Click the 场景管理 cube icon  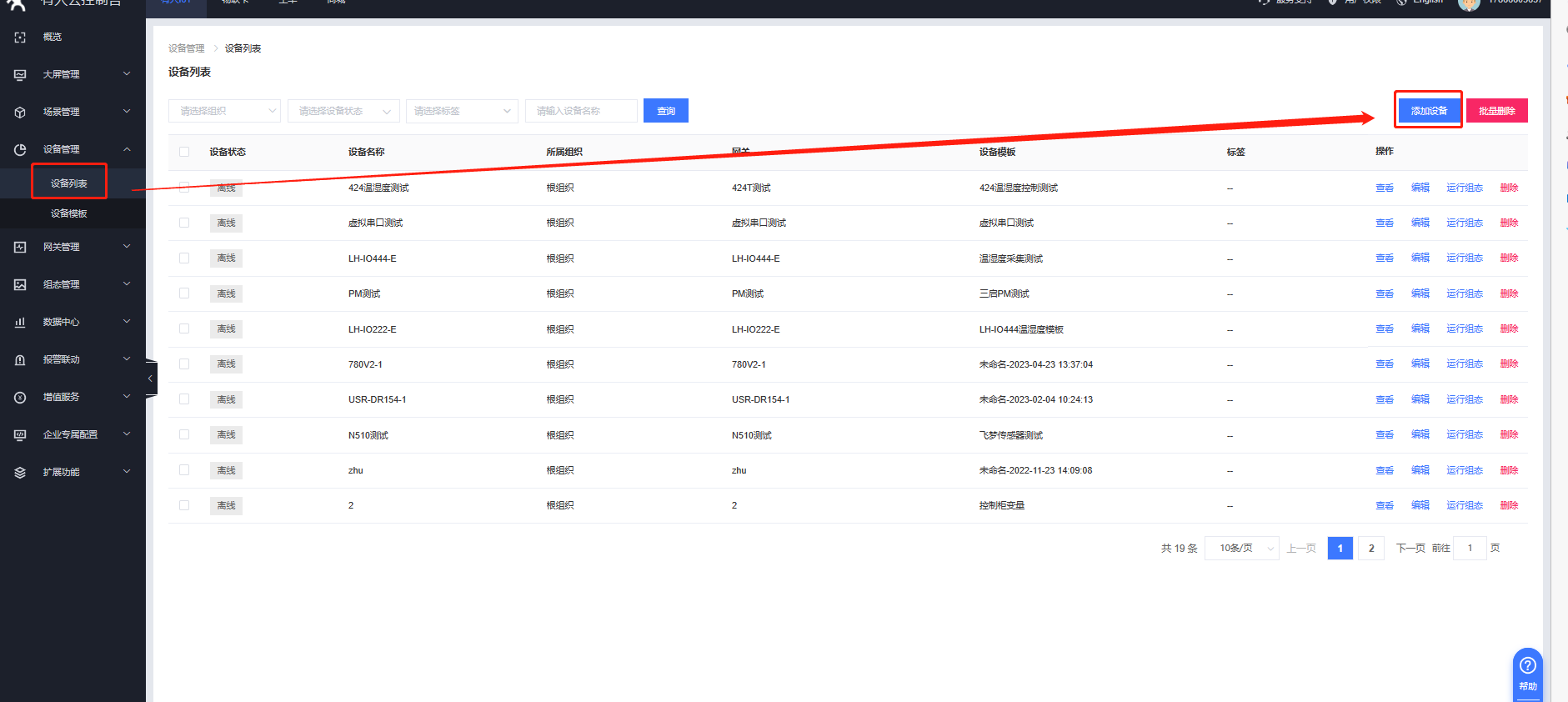20,113
